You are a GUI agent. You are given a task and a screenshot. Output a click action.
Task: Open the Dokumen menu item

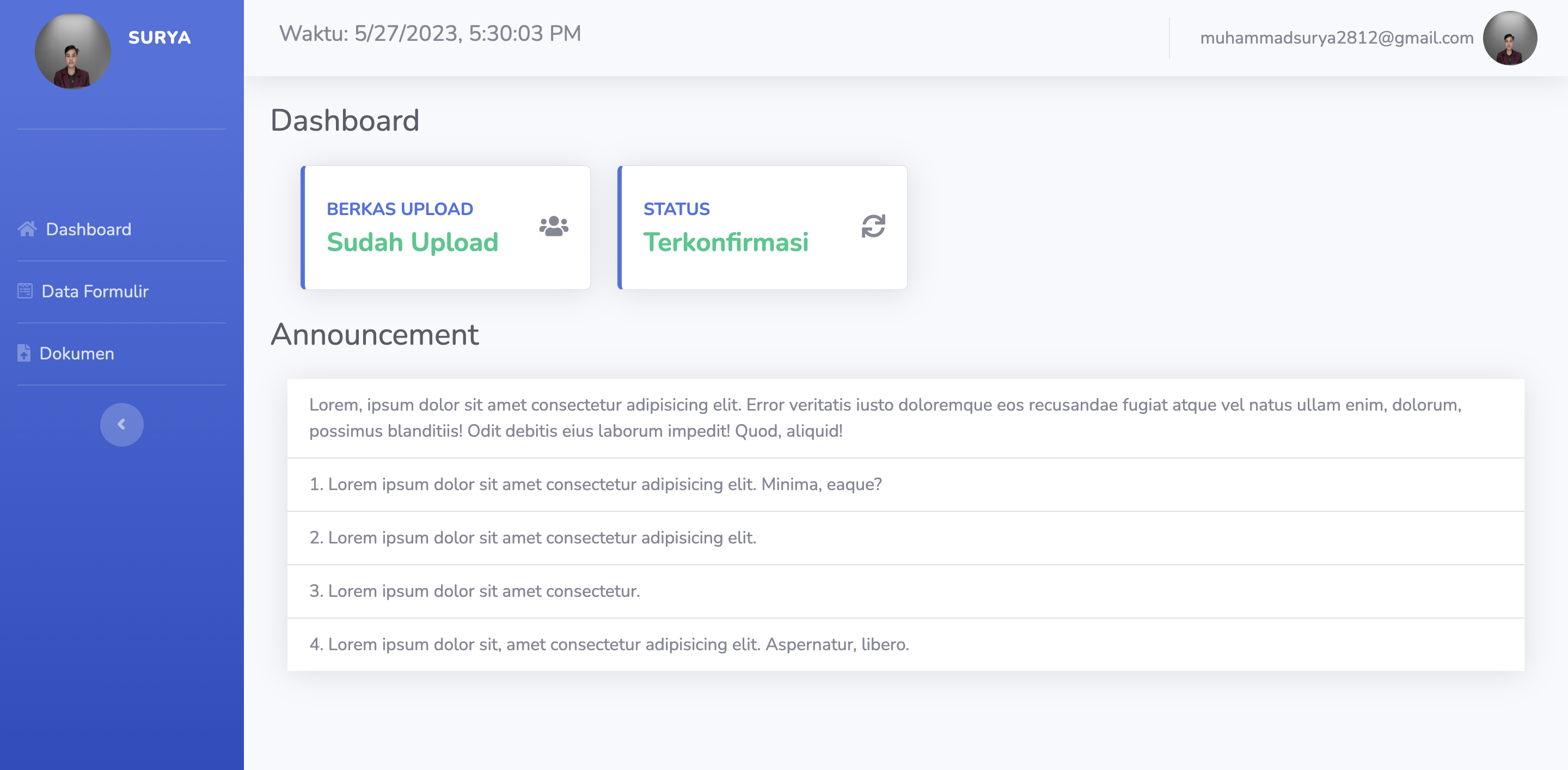[77, 353]
